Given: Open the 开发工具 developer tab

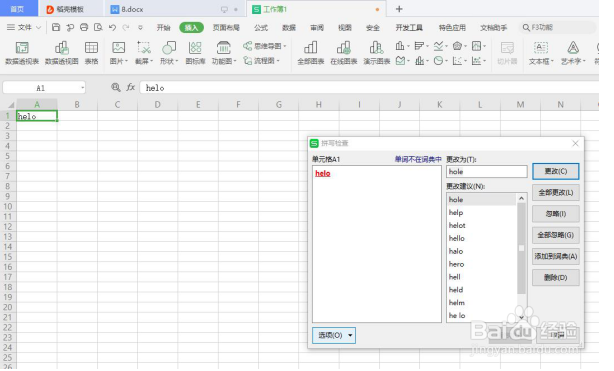Looking at the screenshot, I should point(409,27).
